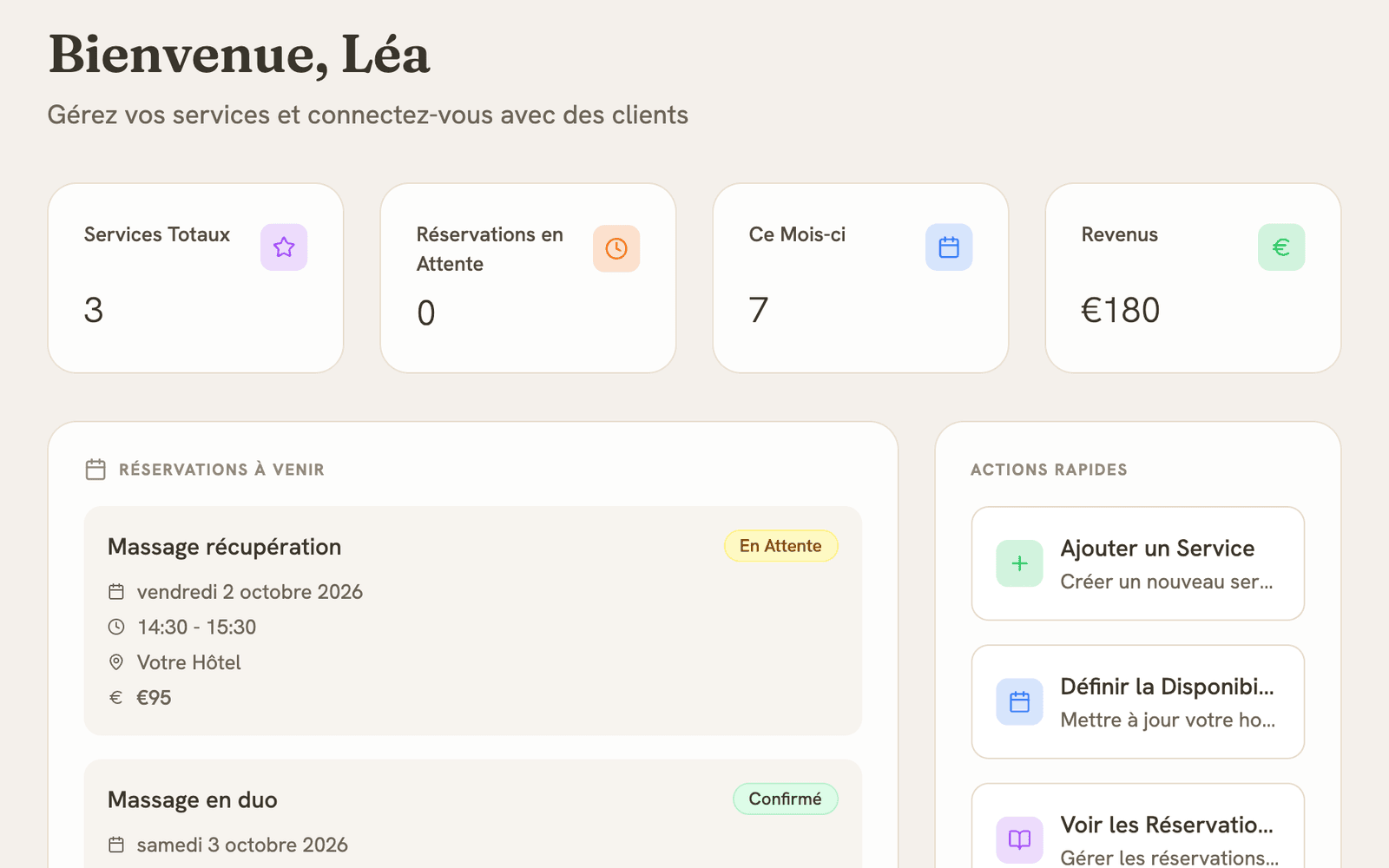1389x868 pixels.
Task: Open the Définir la Disponibi... quick action
Action: (x=1137, y=701)
